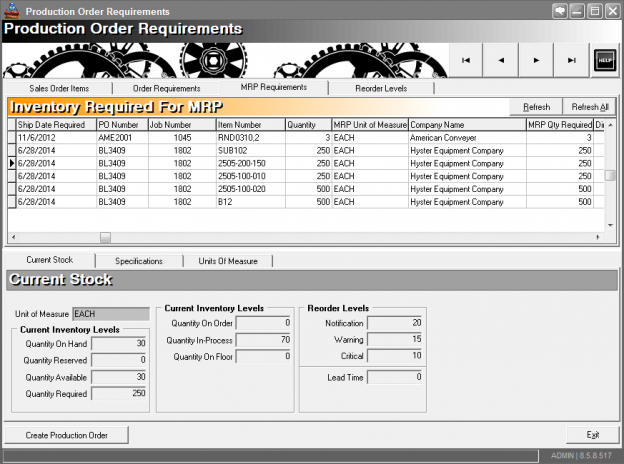
Task: Click American Conveyer company cell
Action: (x=467, y=138)
